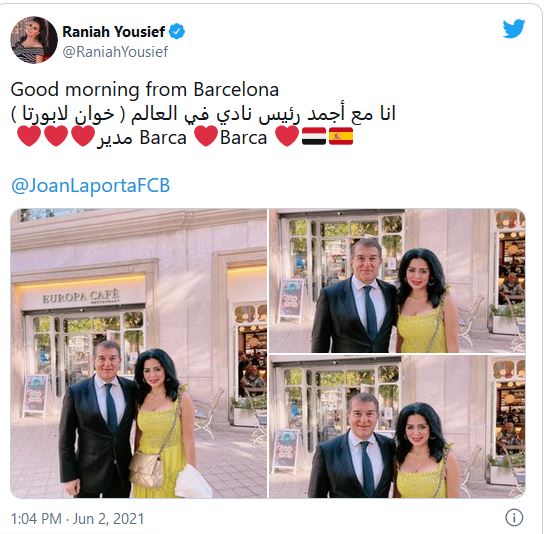Click the Europa Café sign in photo
Screen dimensions: 554x534
point(81,297)
